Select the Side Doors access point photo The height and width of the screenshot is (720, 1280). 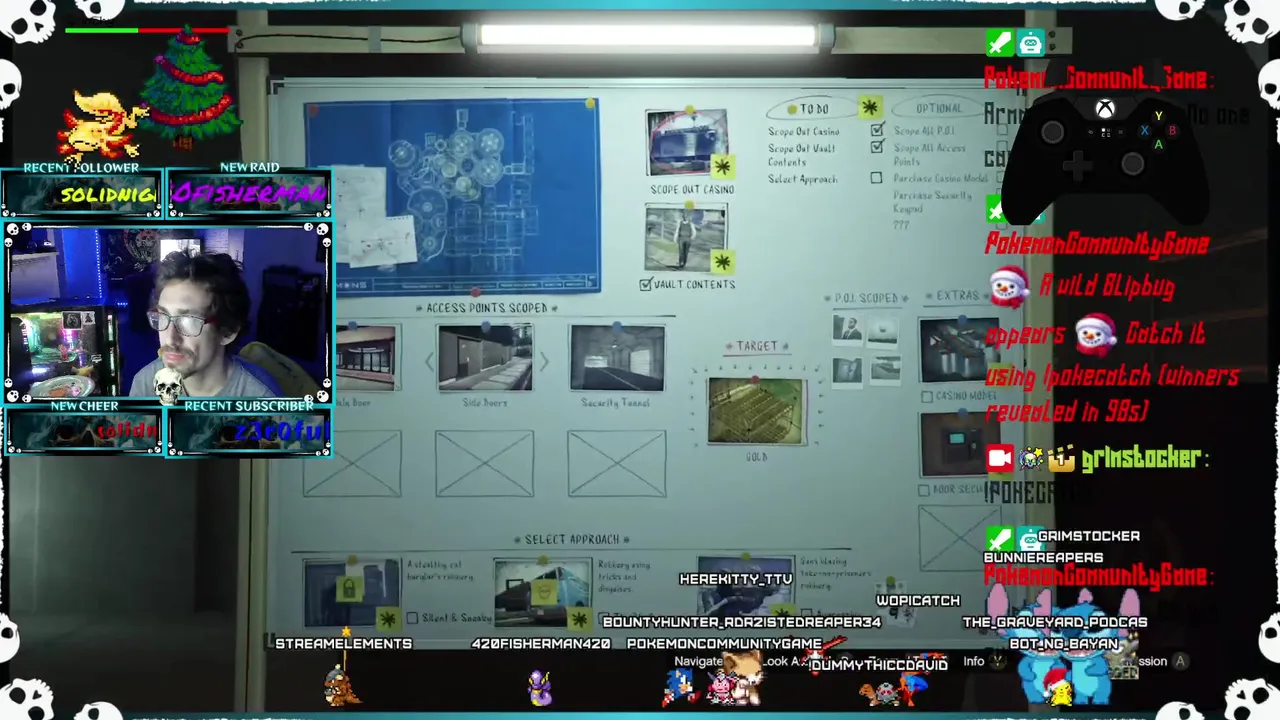click(x=485, y=358)
